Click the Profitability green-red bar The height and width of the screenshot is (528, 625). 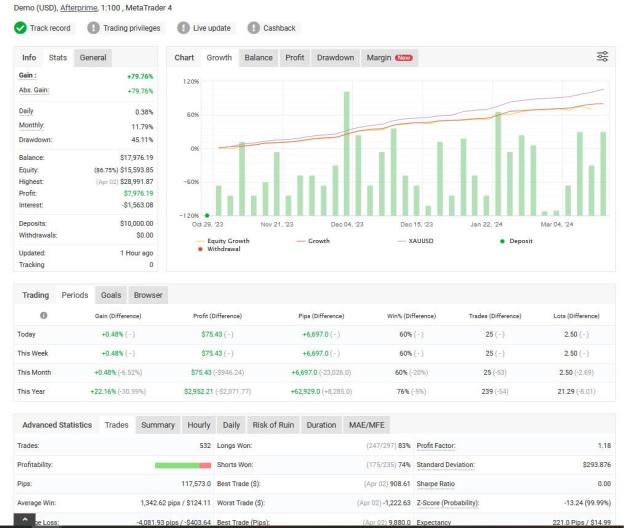tap(183, 465)
